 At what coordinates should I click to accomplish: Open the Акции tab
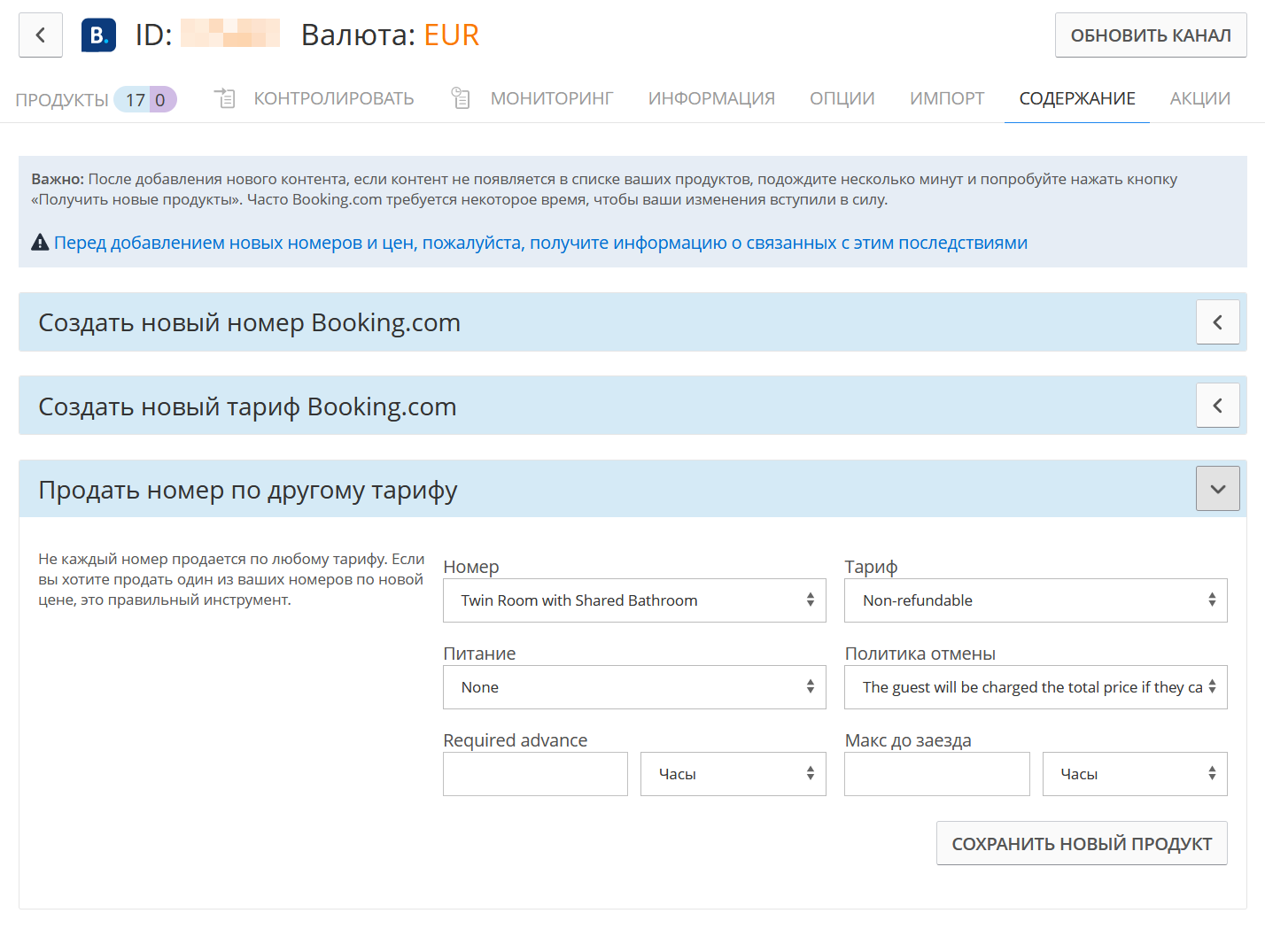(1200, 98)
